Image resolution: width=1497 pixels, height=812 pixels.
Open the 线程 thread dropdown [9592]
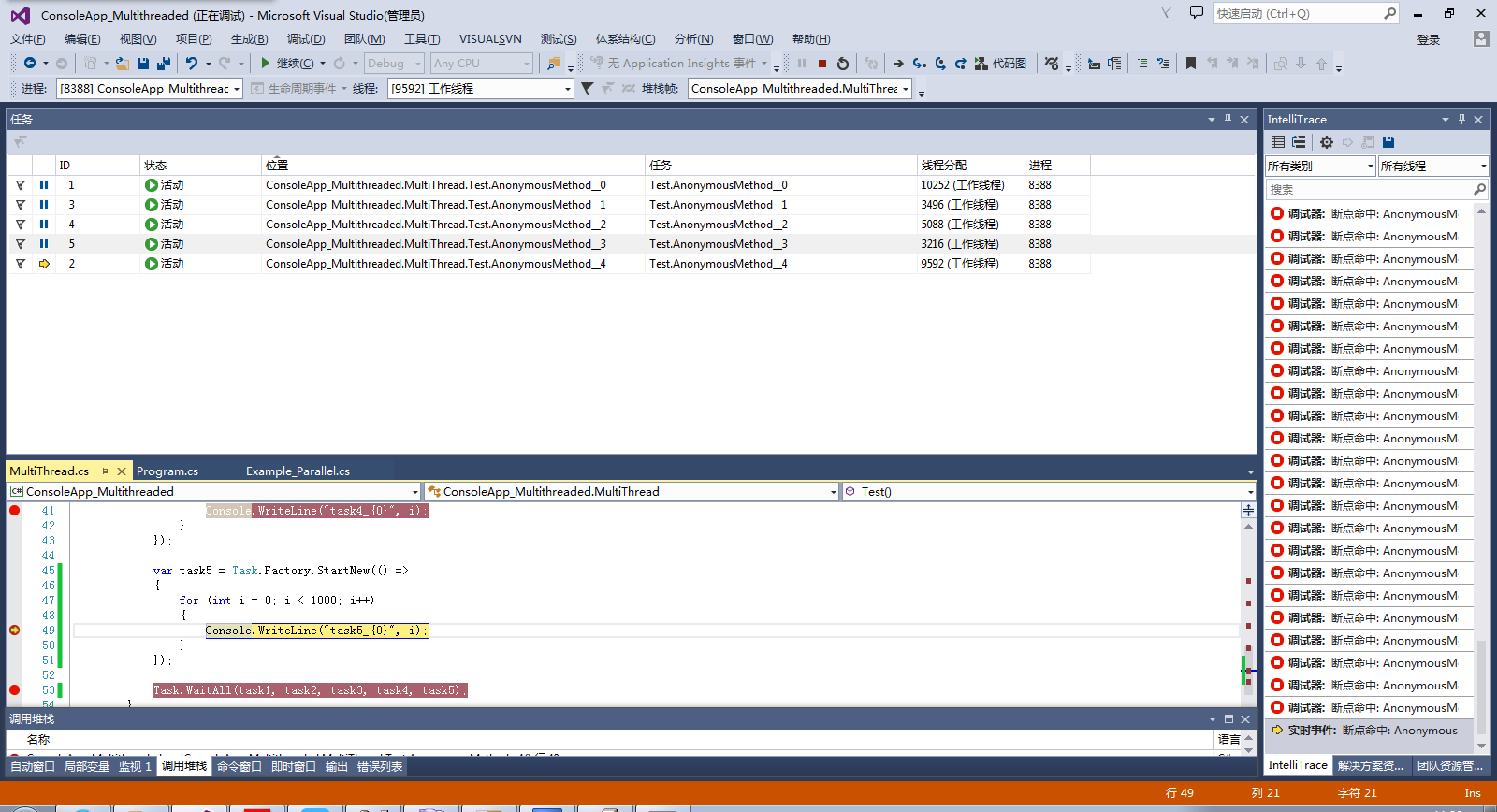pyautogui.click(x=481, y=89)
